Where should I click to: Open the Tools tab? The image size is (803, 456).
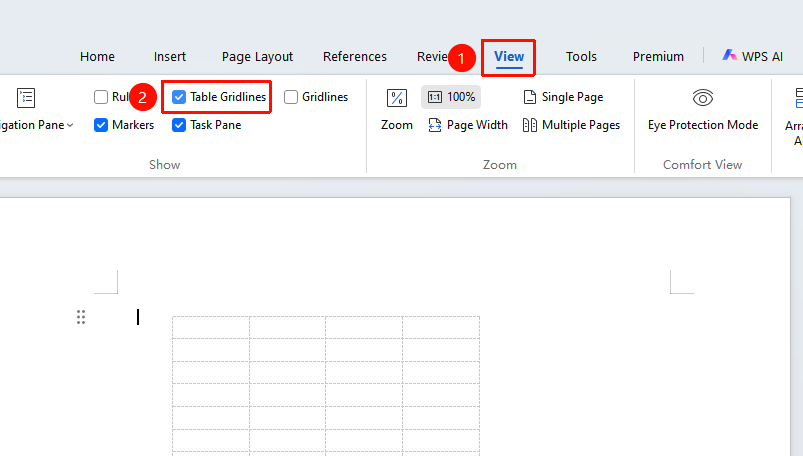[x=581, y=56]
